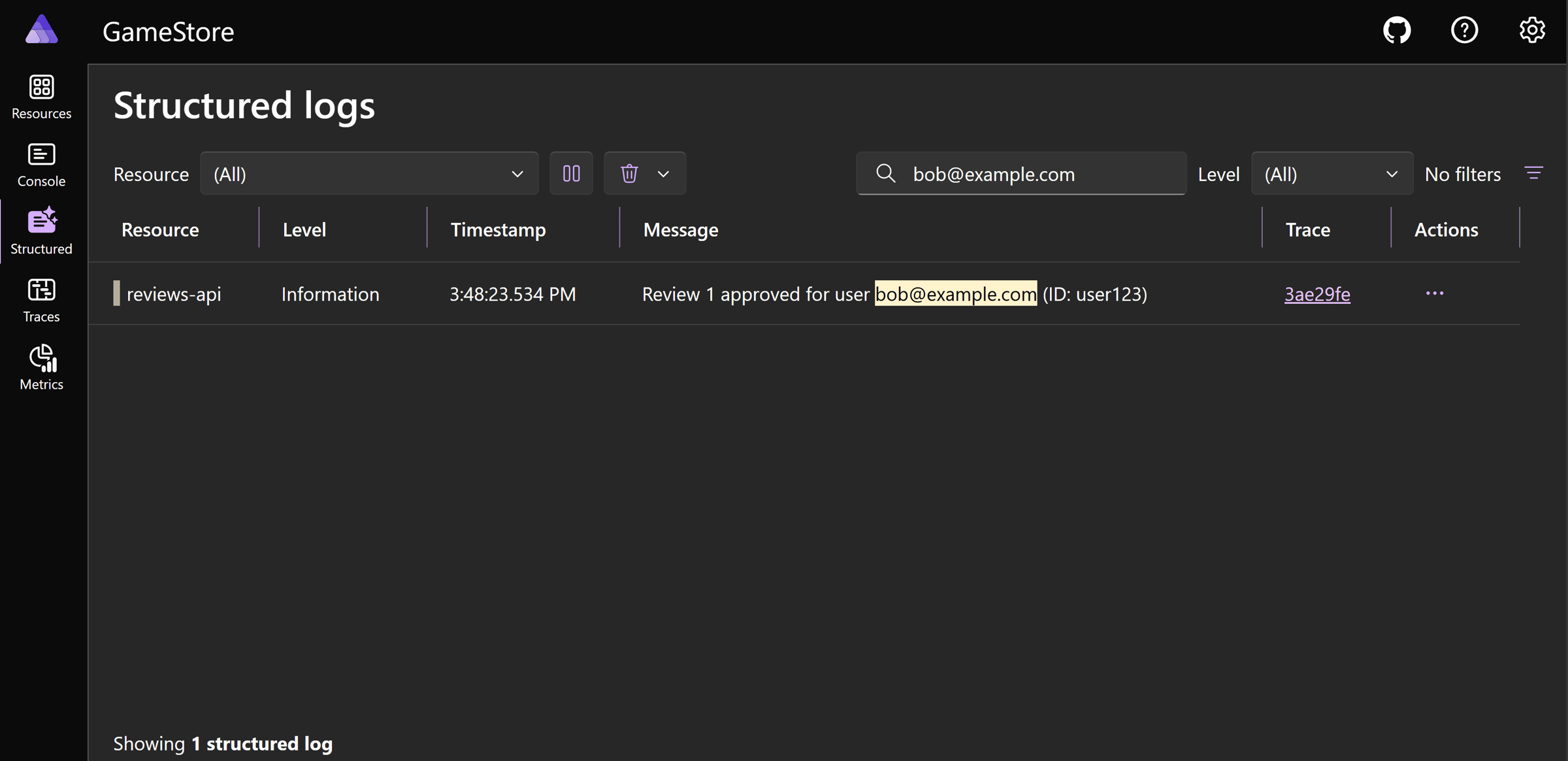Expand the remove logs chevron
Image resolution: width=1568 pixels, height=761 pixels.
pos(664,174)
